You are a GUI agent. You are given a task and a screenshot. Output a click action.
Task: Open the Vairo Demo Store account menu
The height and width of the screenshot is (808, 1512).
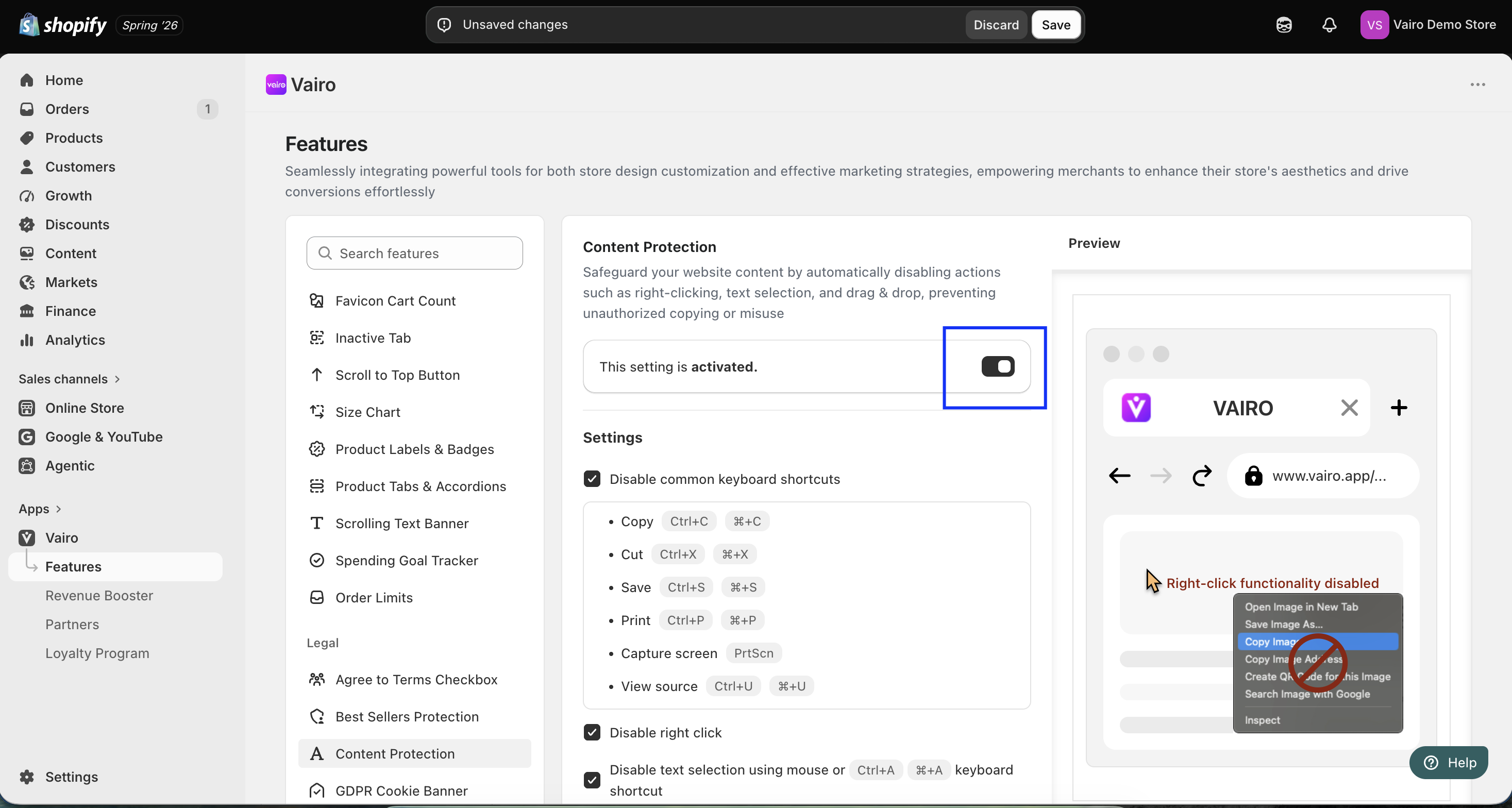click(1427, 25)
